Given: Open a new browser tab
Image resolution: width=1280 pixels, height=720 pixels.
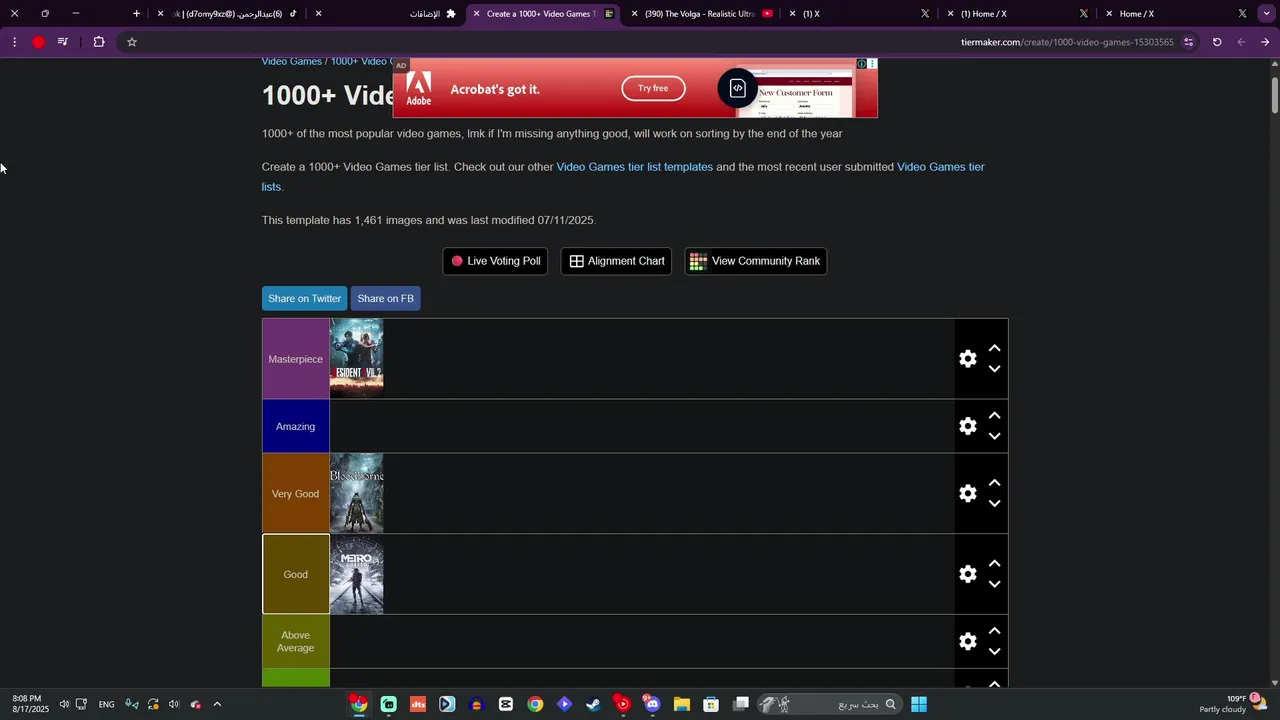Looking at the screenshot, I should coord(136,14).
